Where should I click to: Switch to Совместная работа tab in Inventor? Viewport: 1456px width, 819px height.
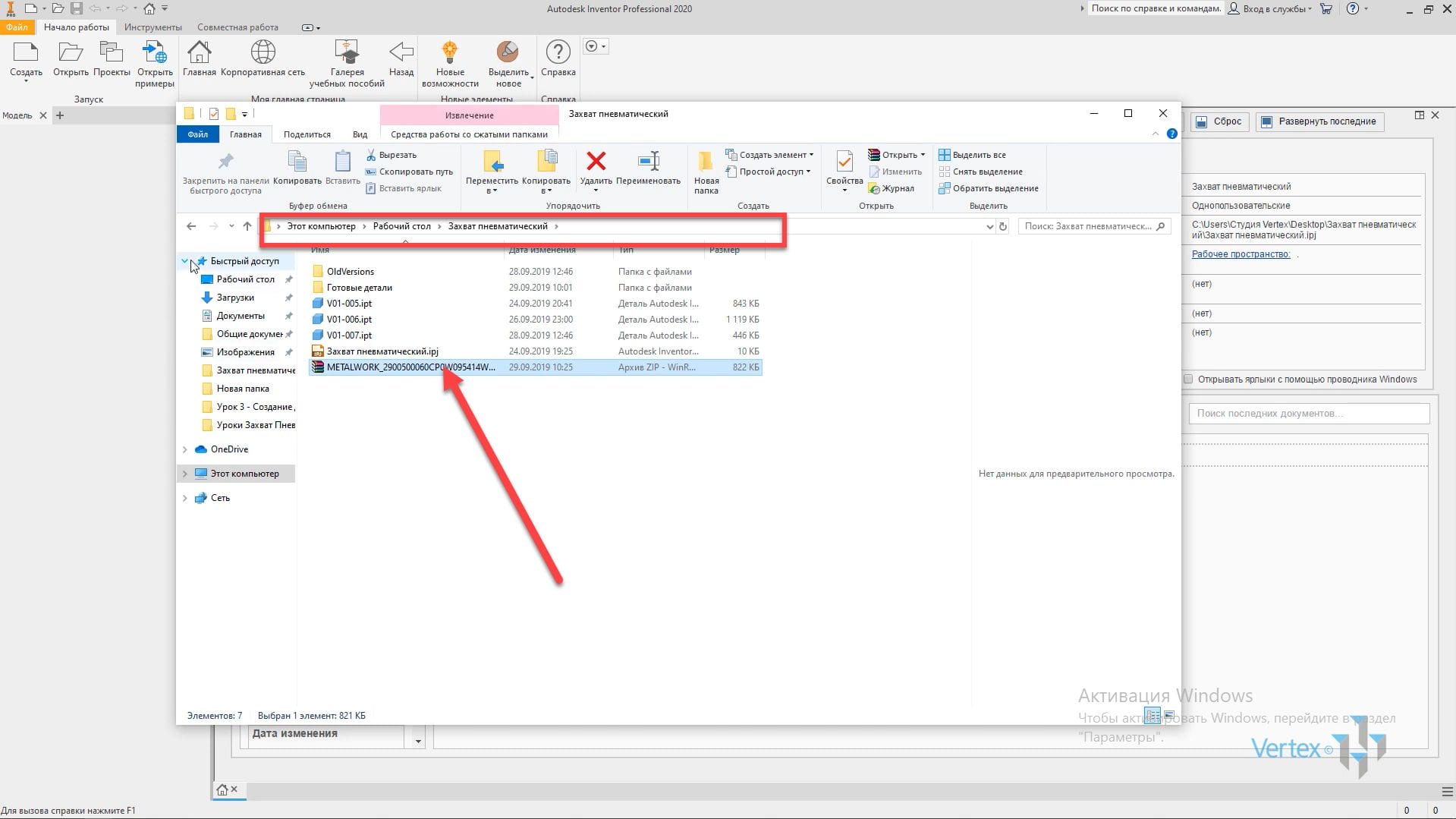pyautogui.click(x=237, y=27)
